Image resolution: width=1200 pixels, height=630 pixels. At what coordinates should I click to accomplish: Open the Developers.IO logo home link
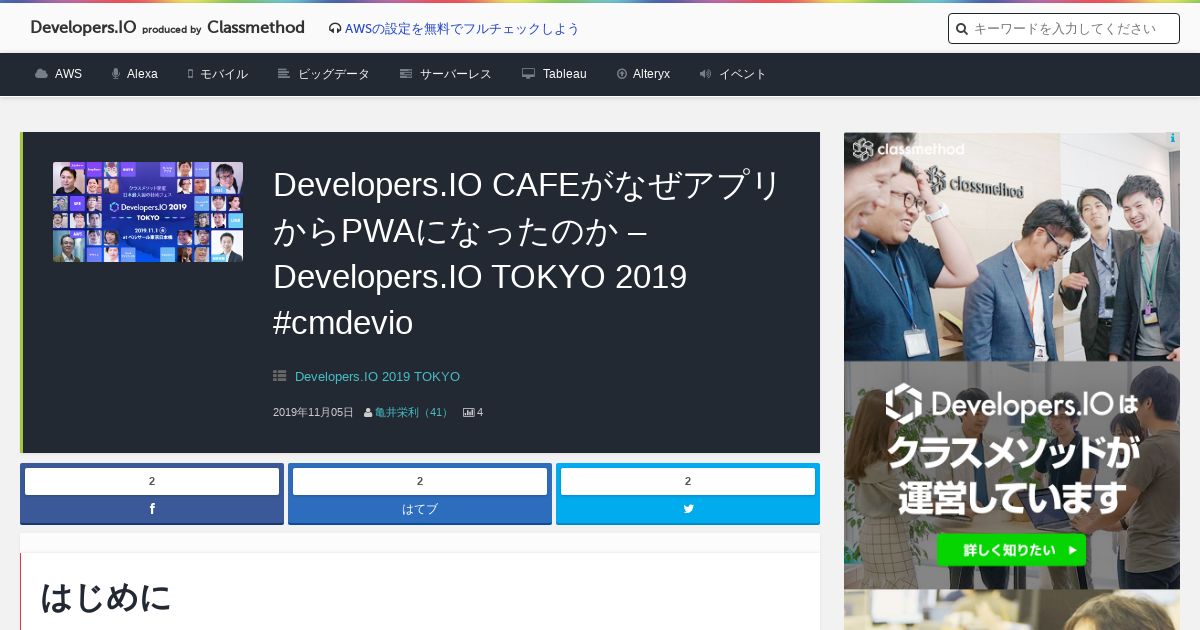click(x=167, y=28)
